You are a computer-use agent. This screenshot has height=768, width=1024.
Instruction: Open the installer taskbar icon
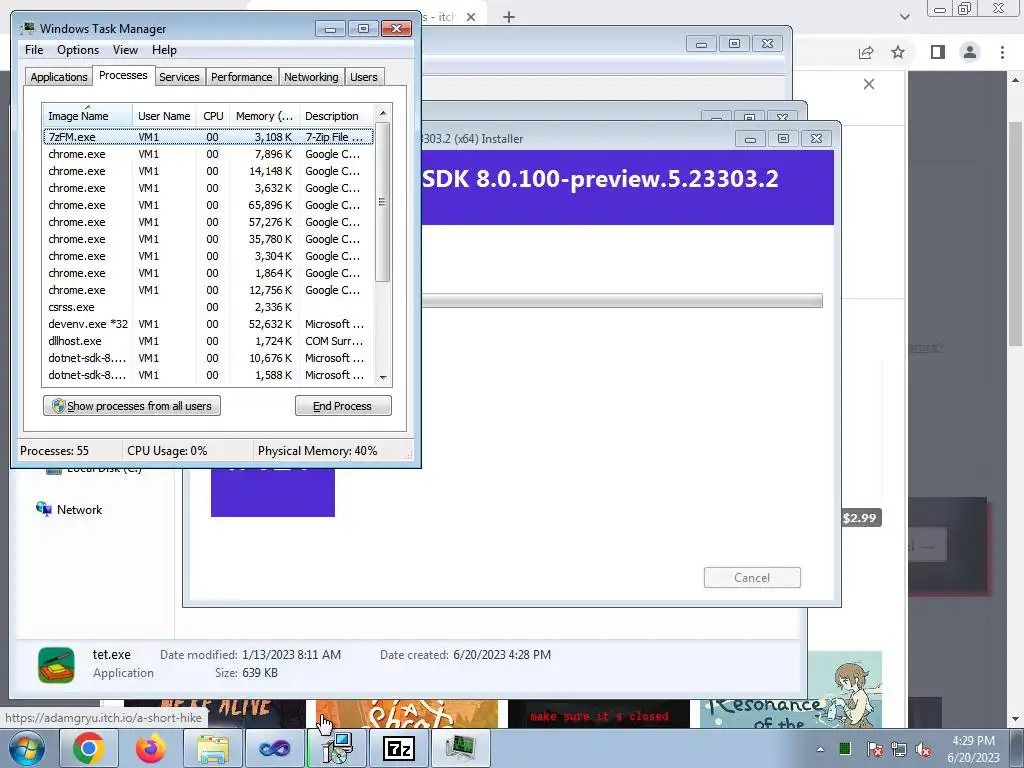pyautogui.click(x=337, y=748)
